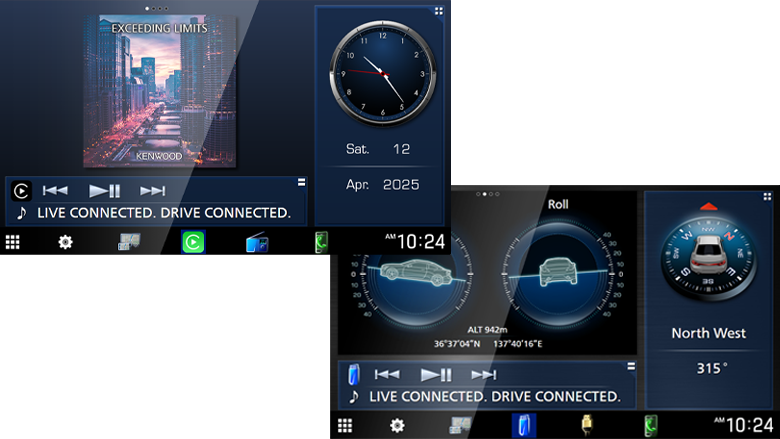Select the yellow HDMI source icon

click(x=588, y=425)
